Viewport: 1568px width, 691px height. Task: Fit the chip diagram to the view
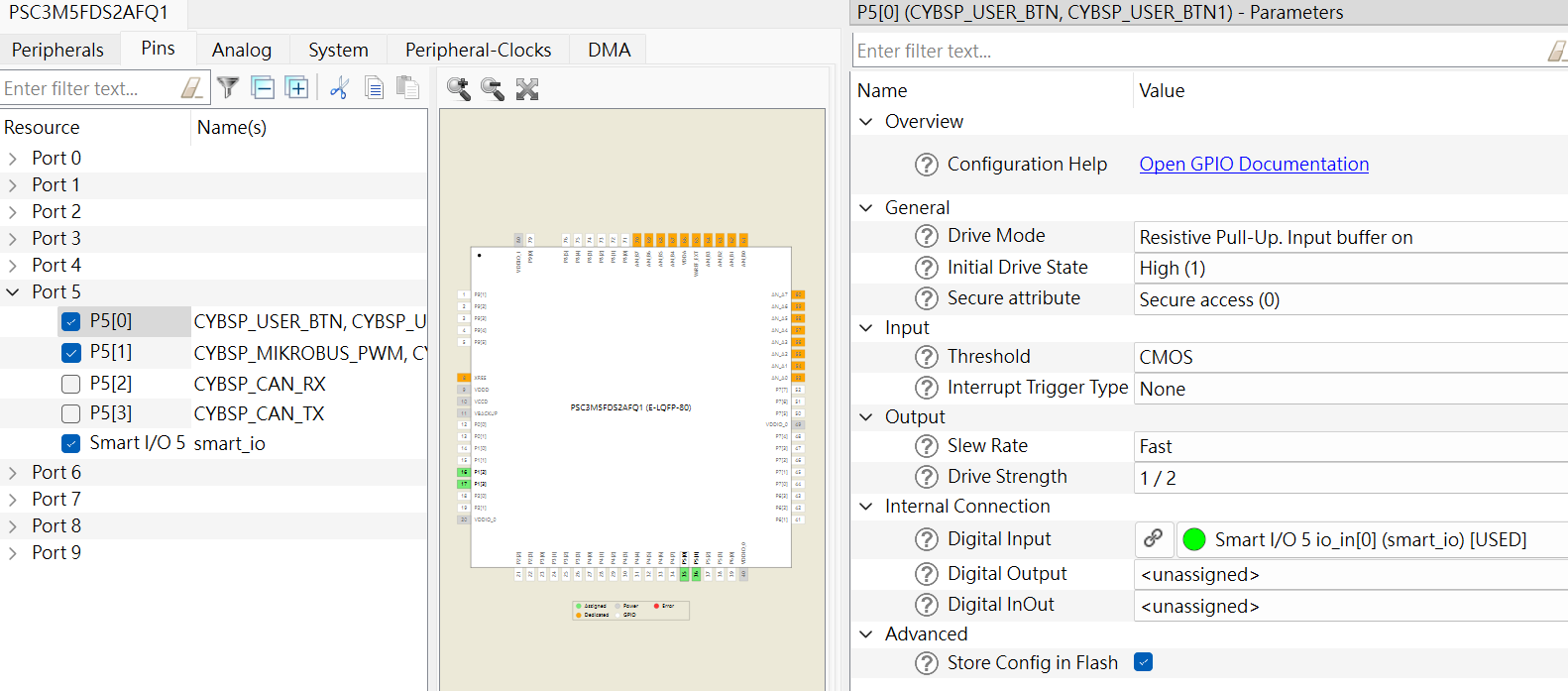coord(527,89)
